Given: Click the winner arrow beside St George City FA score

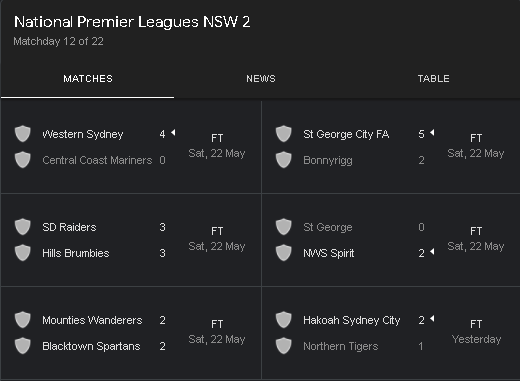Looking at the screenshot, I should (x=432, y=133).
